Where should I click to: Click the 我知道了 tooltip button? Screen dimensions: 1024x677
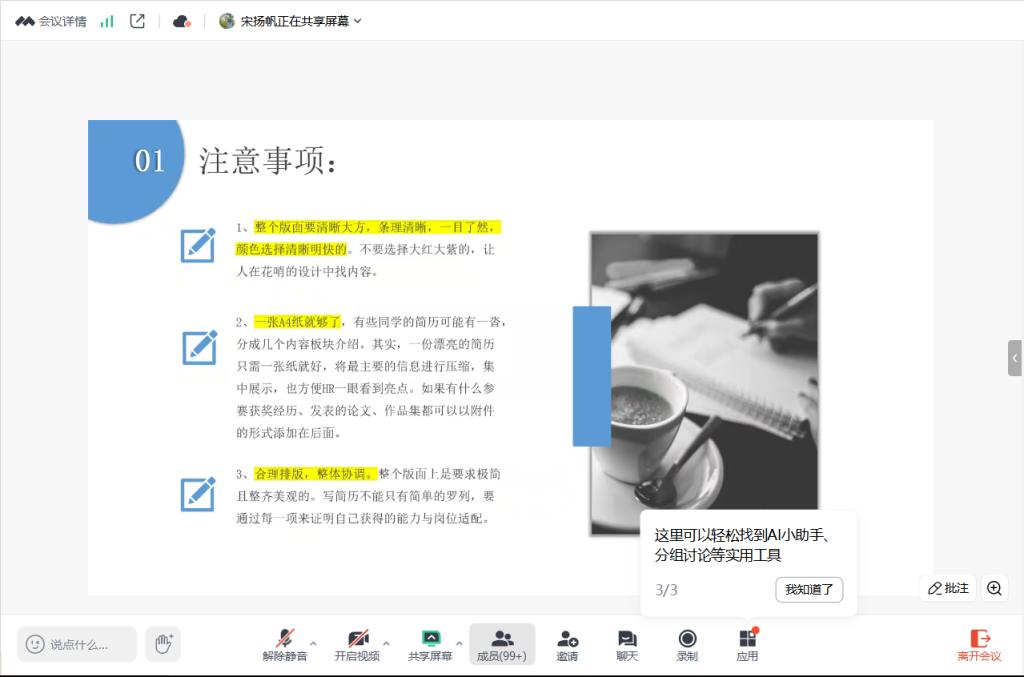coord(809,590)
